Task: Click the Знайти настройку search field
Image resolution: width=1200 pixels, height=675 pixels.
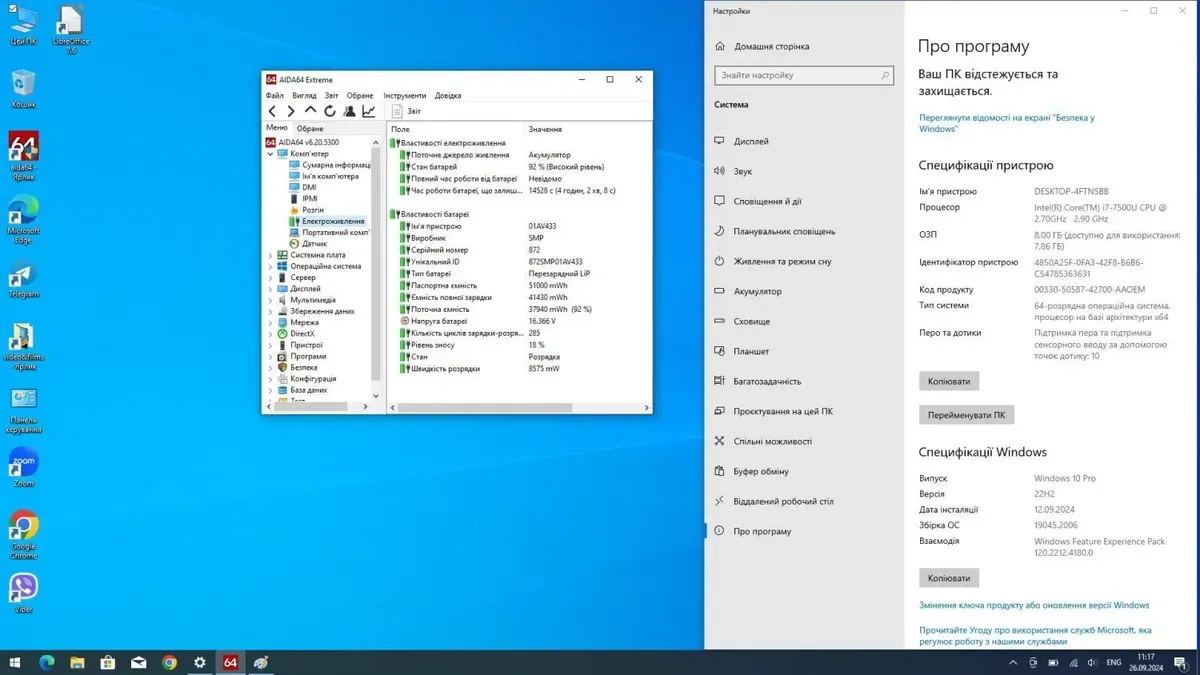Action: pyautogui.click(x=795, y=75)
